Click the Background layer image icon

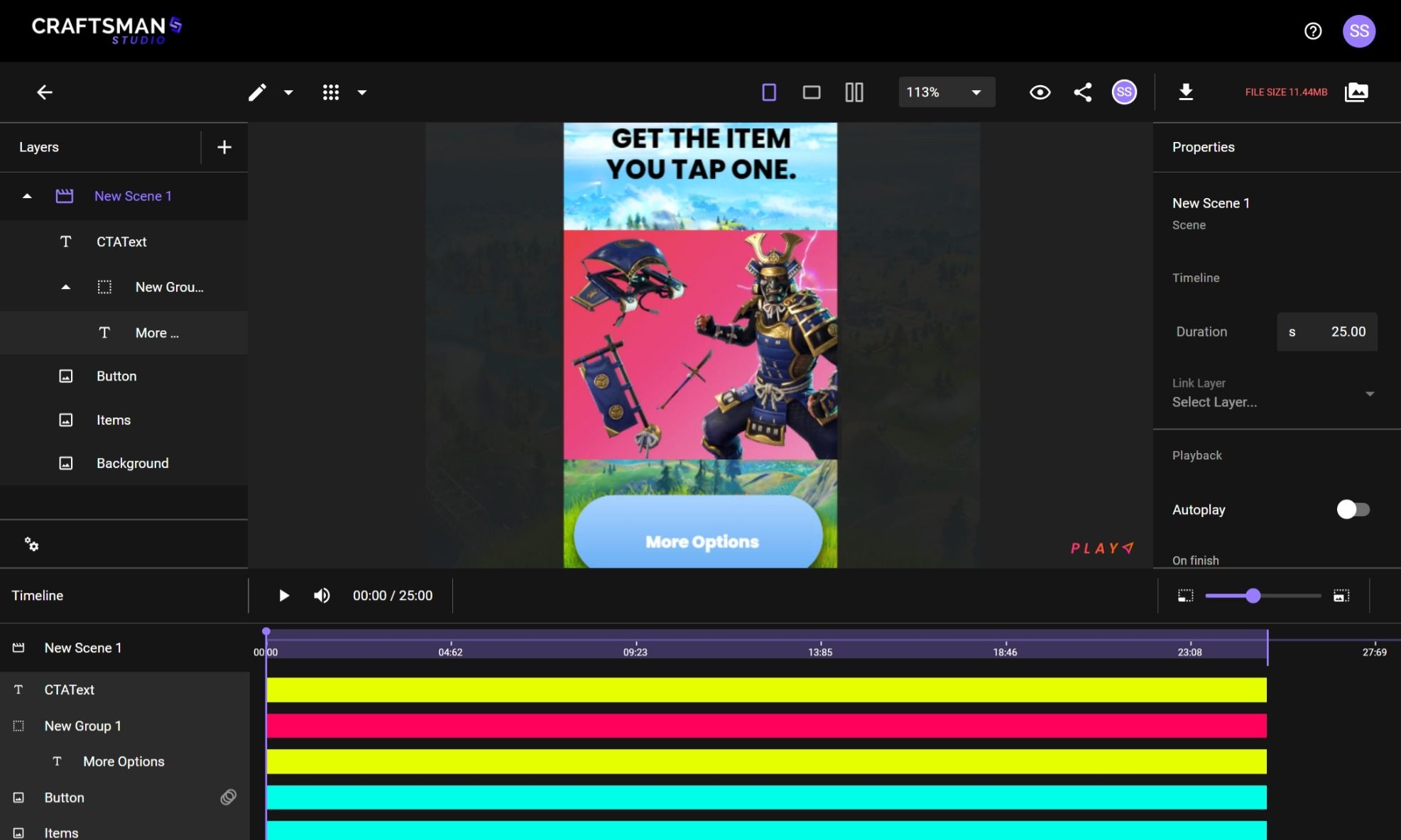65,464
